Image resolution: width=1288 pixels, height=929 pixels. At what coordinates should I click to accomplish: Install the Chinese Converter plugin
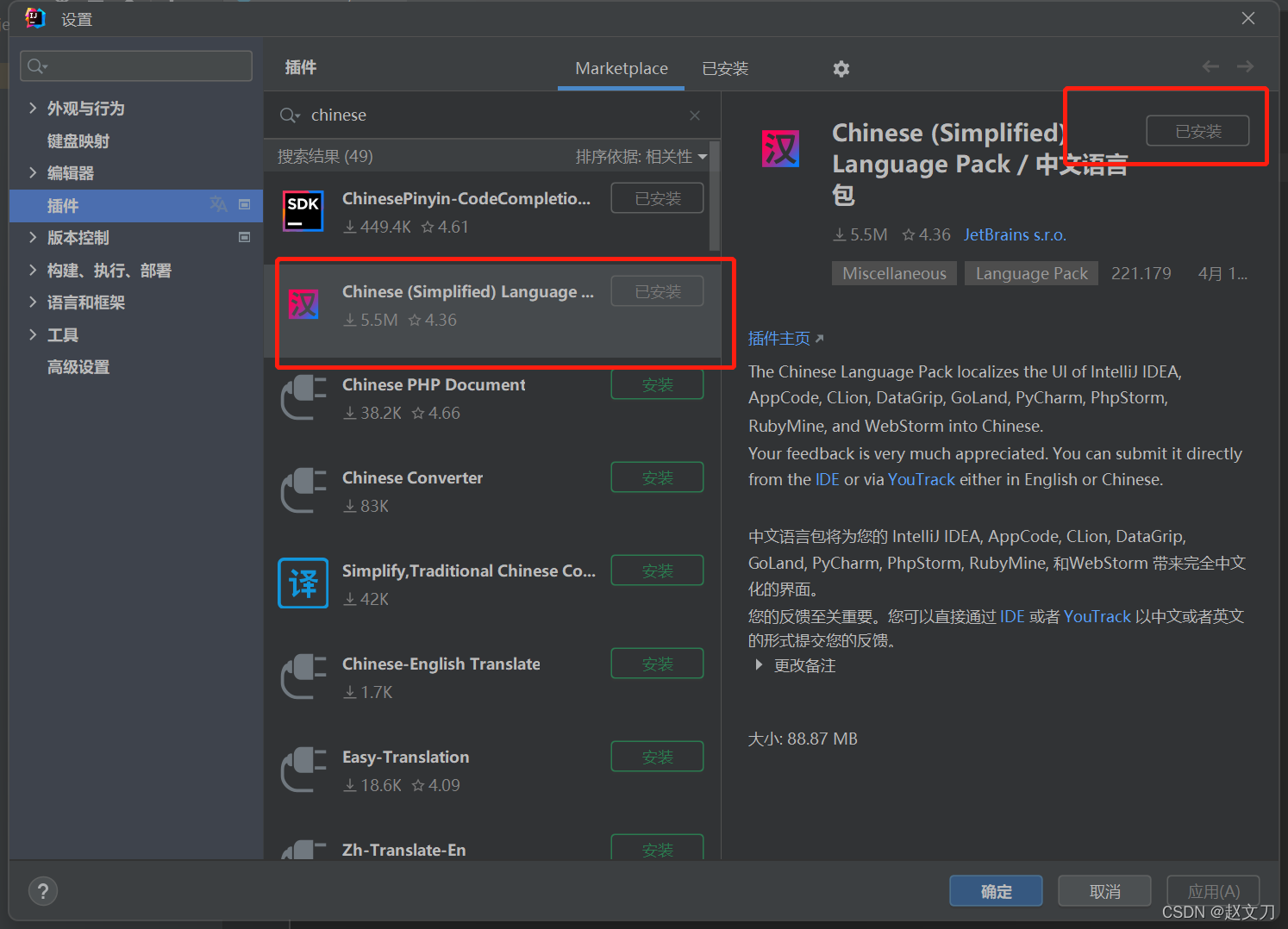[x=657, y=477]
